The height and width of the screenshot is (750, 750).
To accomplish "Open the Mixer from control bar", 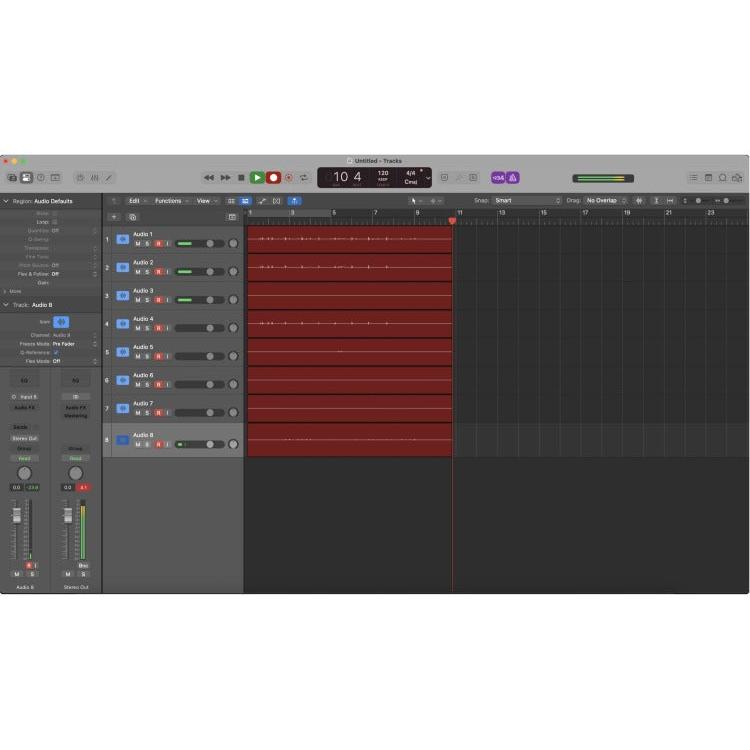I will tap(95, 177).
